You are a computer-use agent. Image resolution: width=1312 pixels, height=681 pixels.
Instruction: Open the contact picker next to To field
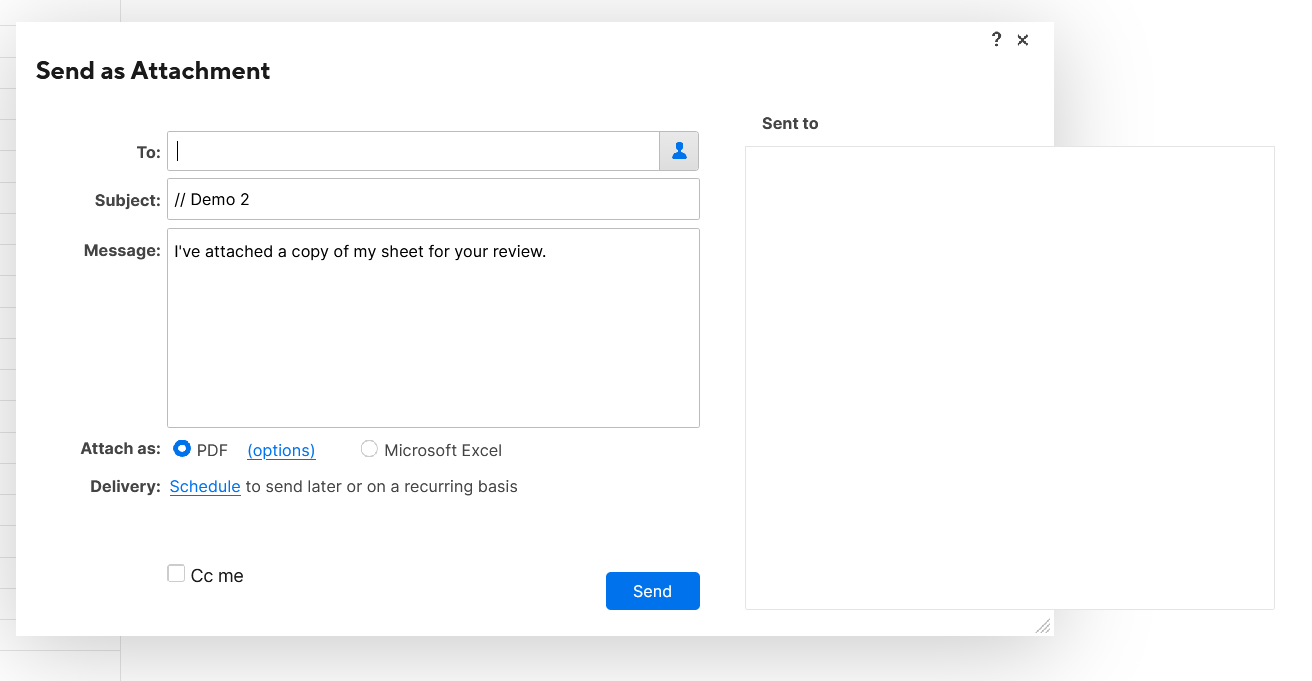point(679,151)
